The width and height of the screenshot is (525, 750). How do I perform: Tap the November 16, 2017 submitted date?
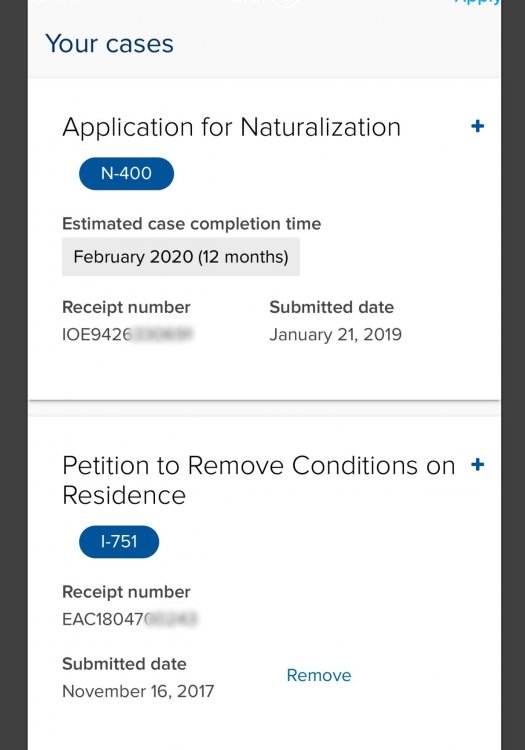[138, 691]
